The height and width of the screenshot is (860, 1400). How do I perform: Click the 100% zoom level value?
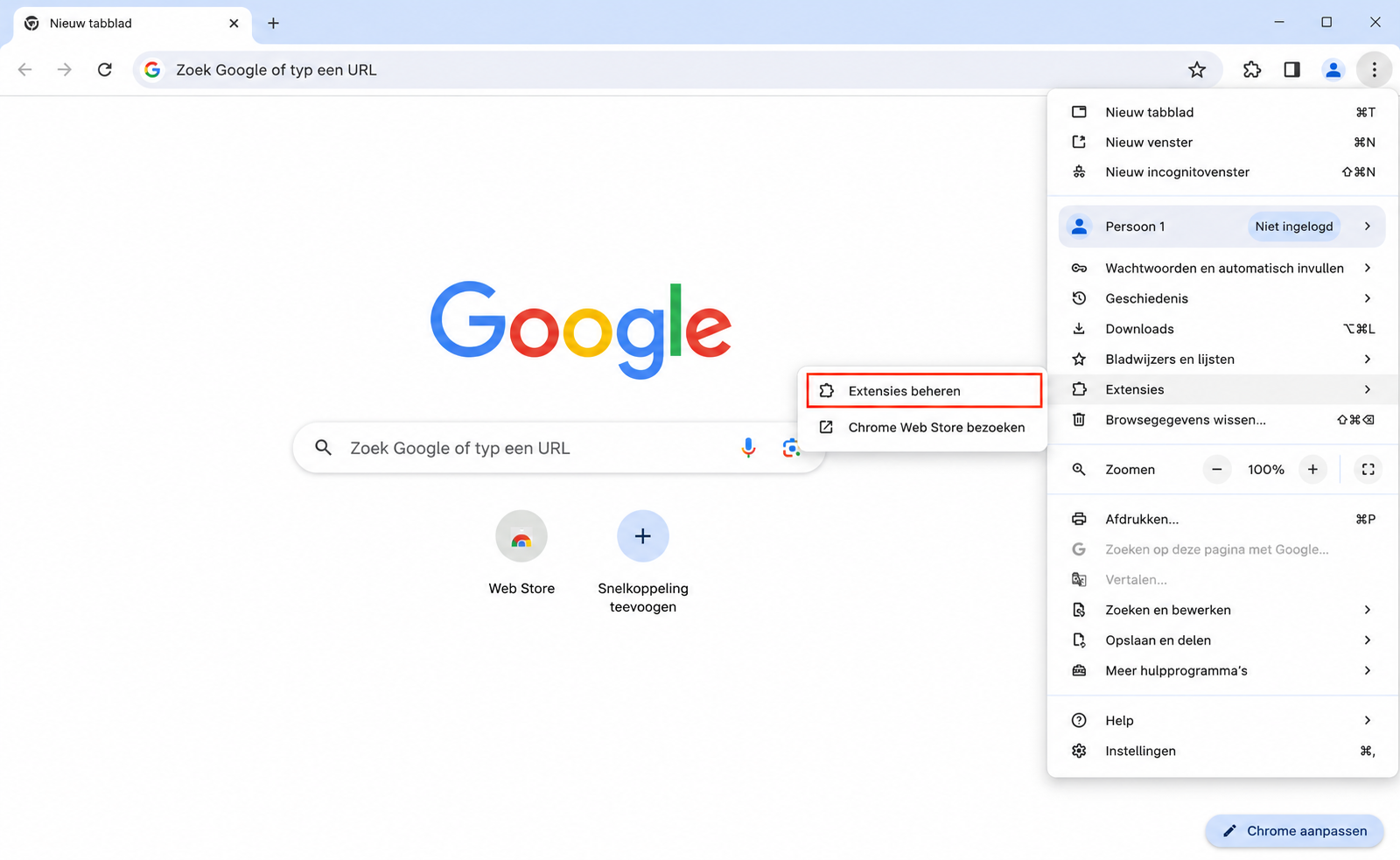1265,470
